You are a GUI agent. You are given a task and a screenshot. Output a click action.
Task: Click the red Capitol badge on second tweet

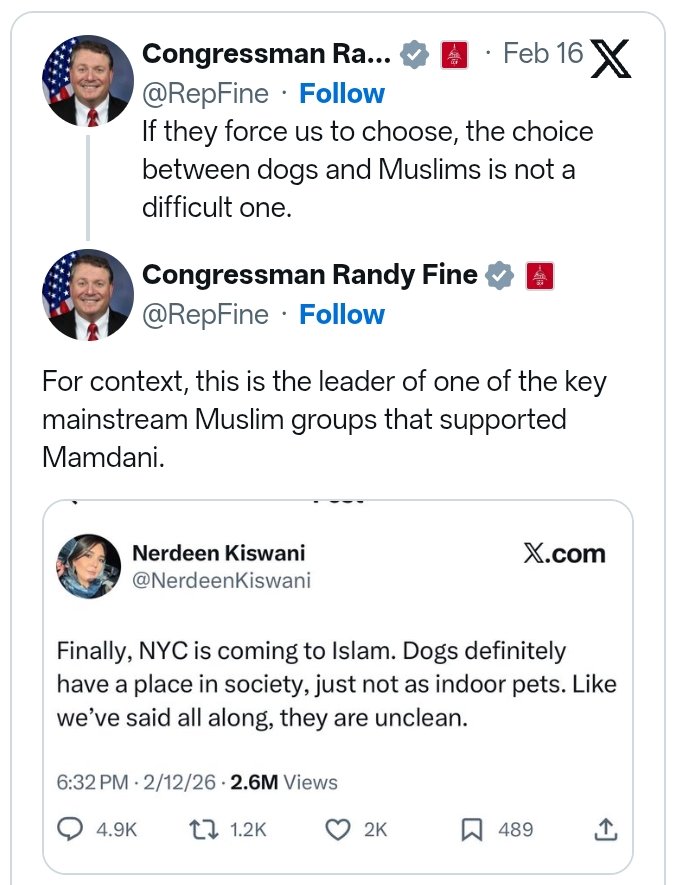[539, 275]
